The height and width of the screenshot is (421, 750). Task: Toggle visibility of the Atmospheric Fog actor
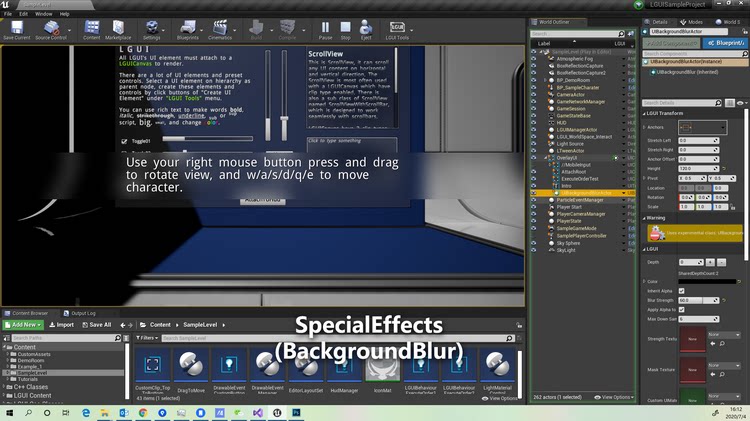pyautogui.click(x=533, y=59)
